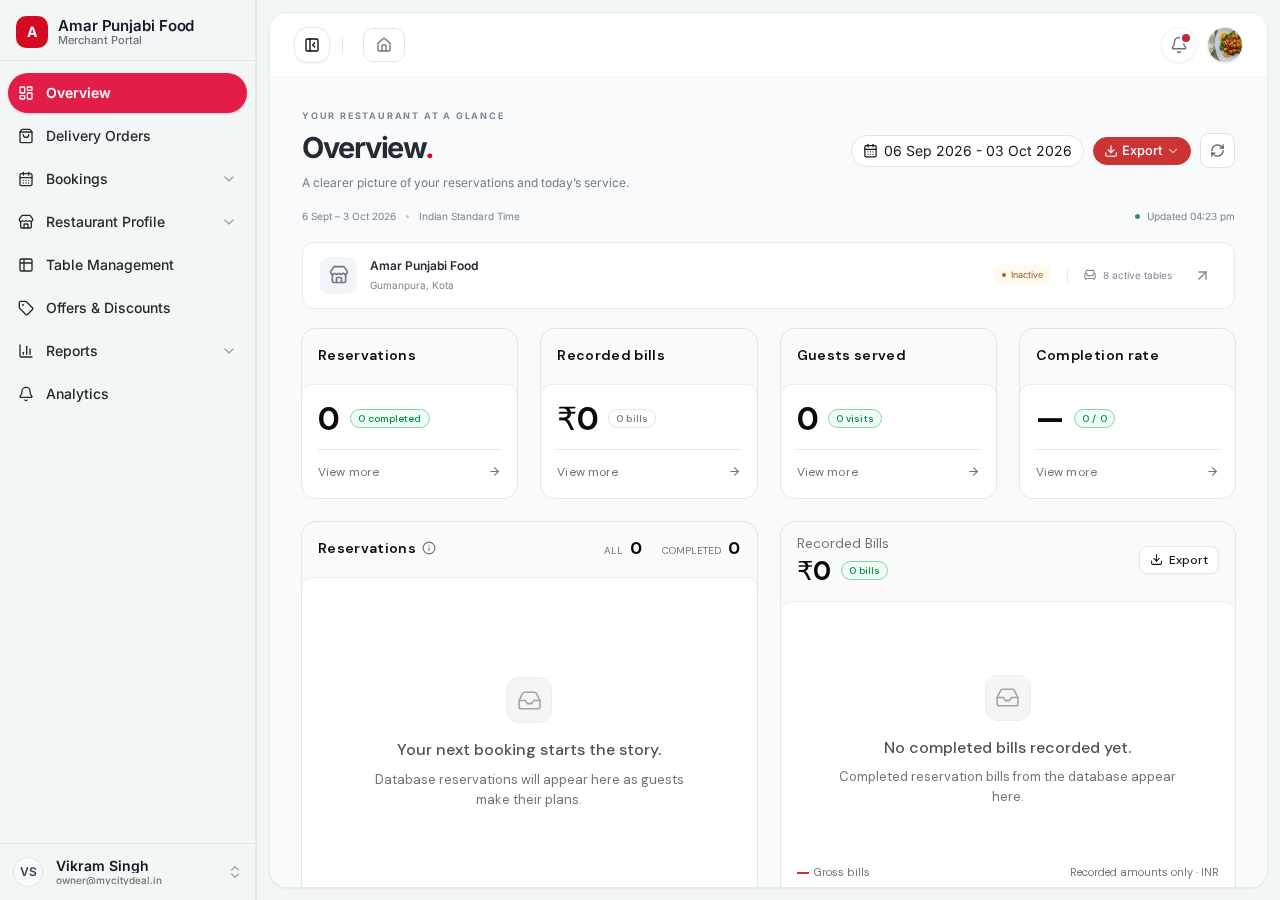The height and width of the screenshot is (900, 1280).
Task: Open Table Management page
Action: coord(127,265)
